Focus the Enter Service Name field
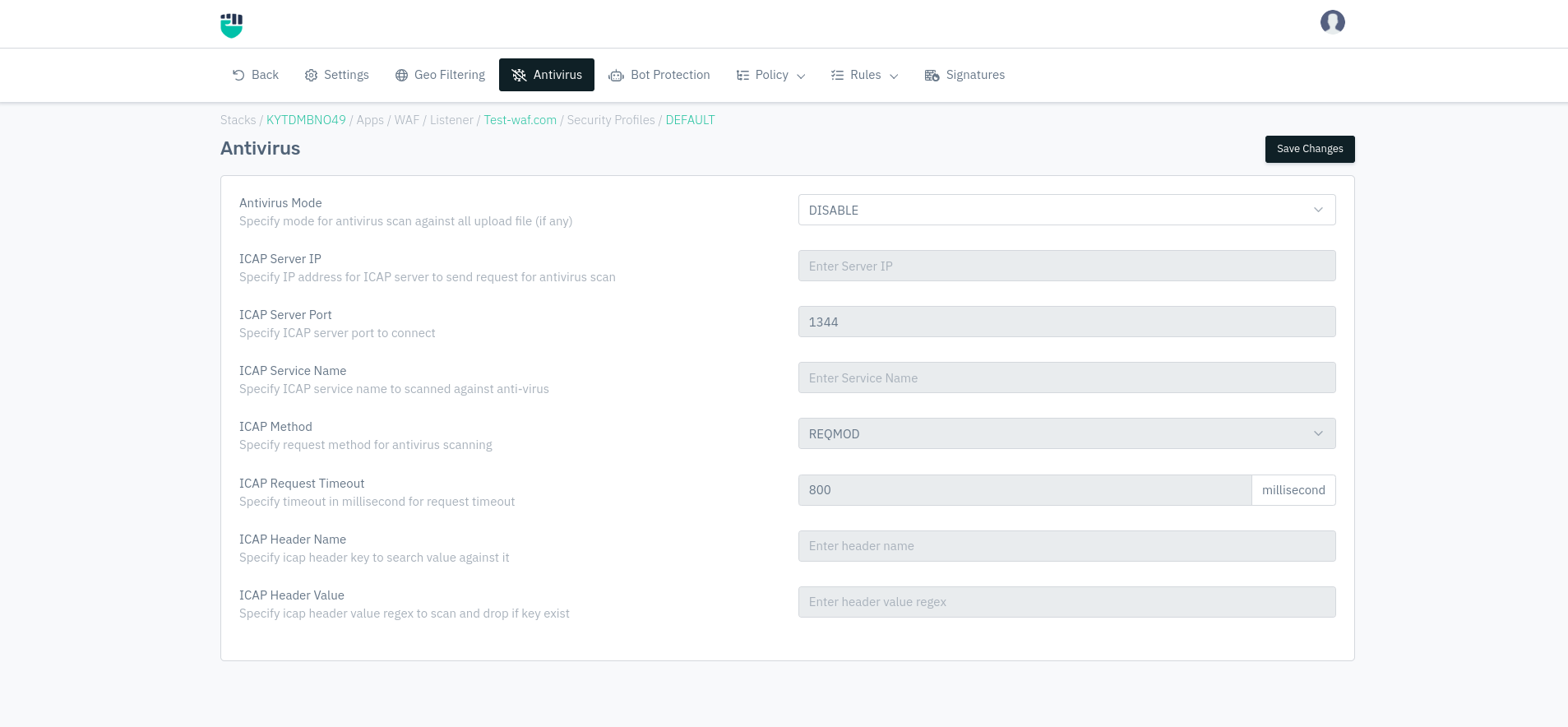Screen dimensions: 1568x727 [1066, 377]
